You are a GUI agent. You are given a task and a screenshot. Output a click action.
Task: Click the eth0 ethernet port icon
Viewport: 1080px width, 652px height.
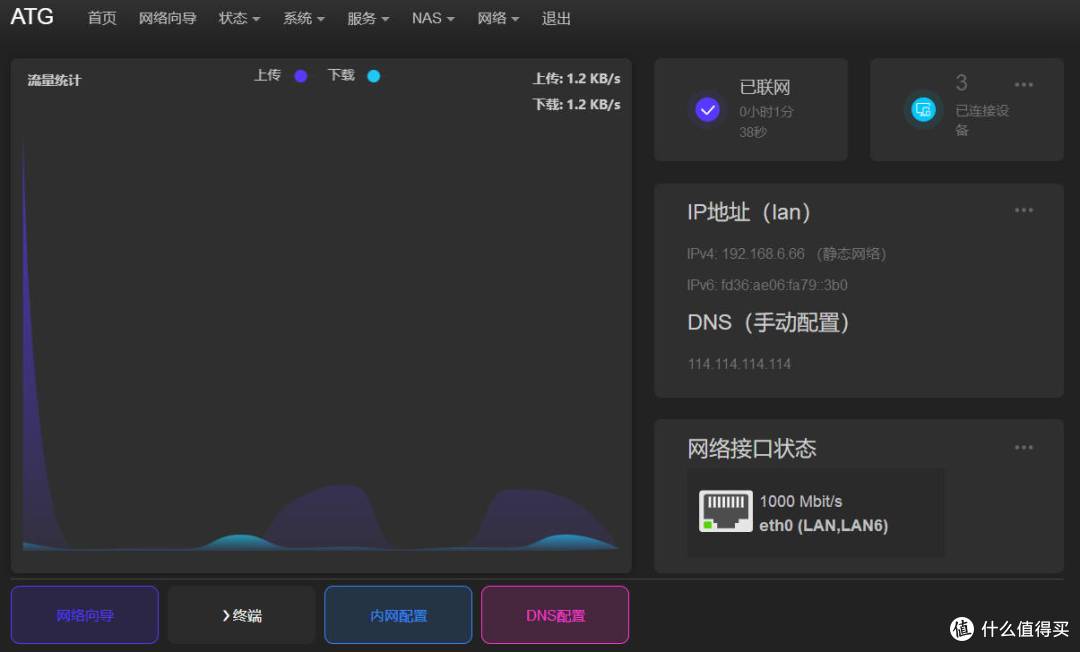coord(725,511)
